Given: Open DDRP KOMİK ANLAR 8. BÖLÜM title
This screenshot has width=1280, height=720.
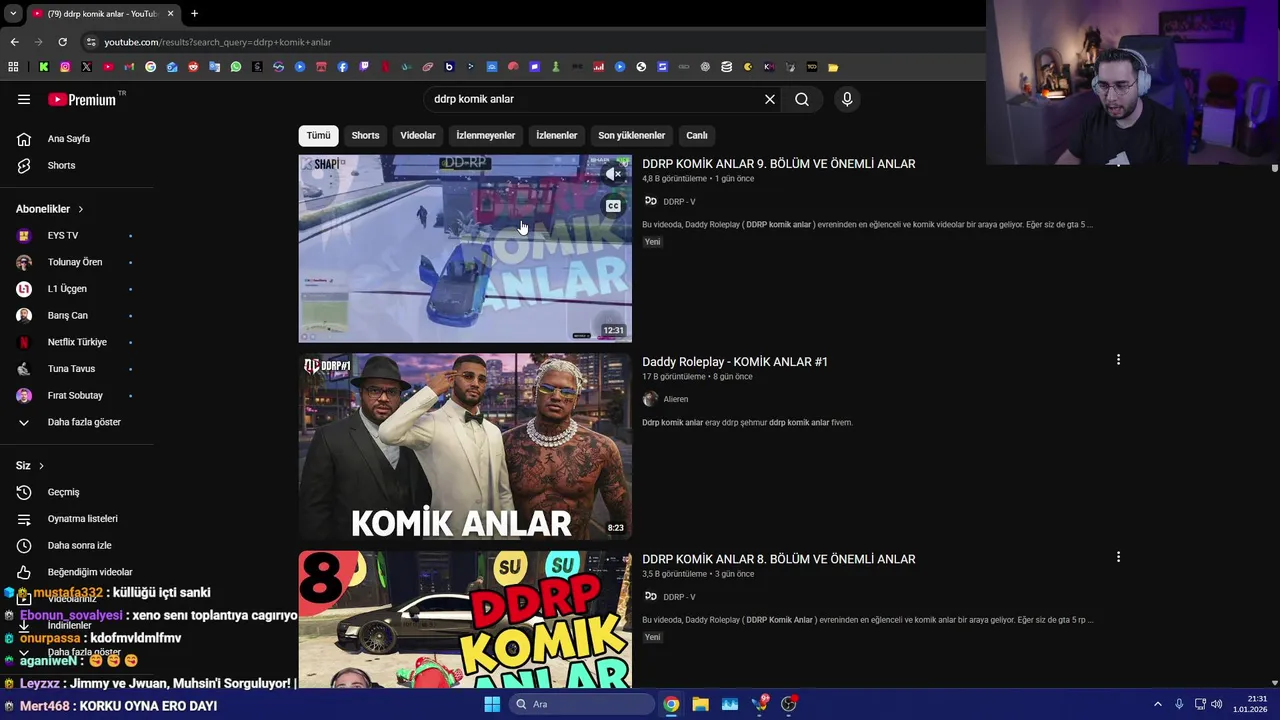Looking at the screenshot, I should coord(779,559).
